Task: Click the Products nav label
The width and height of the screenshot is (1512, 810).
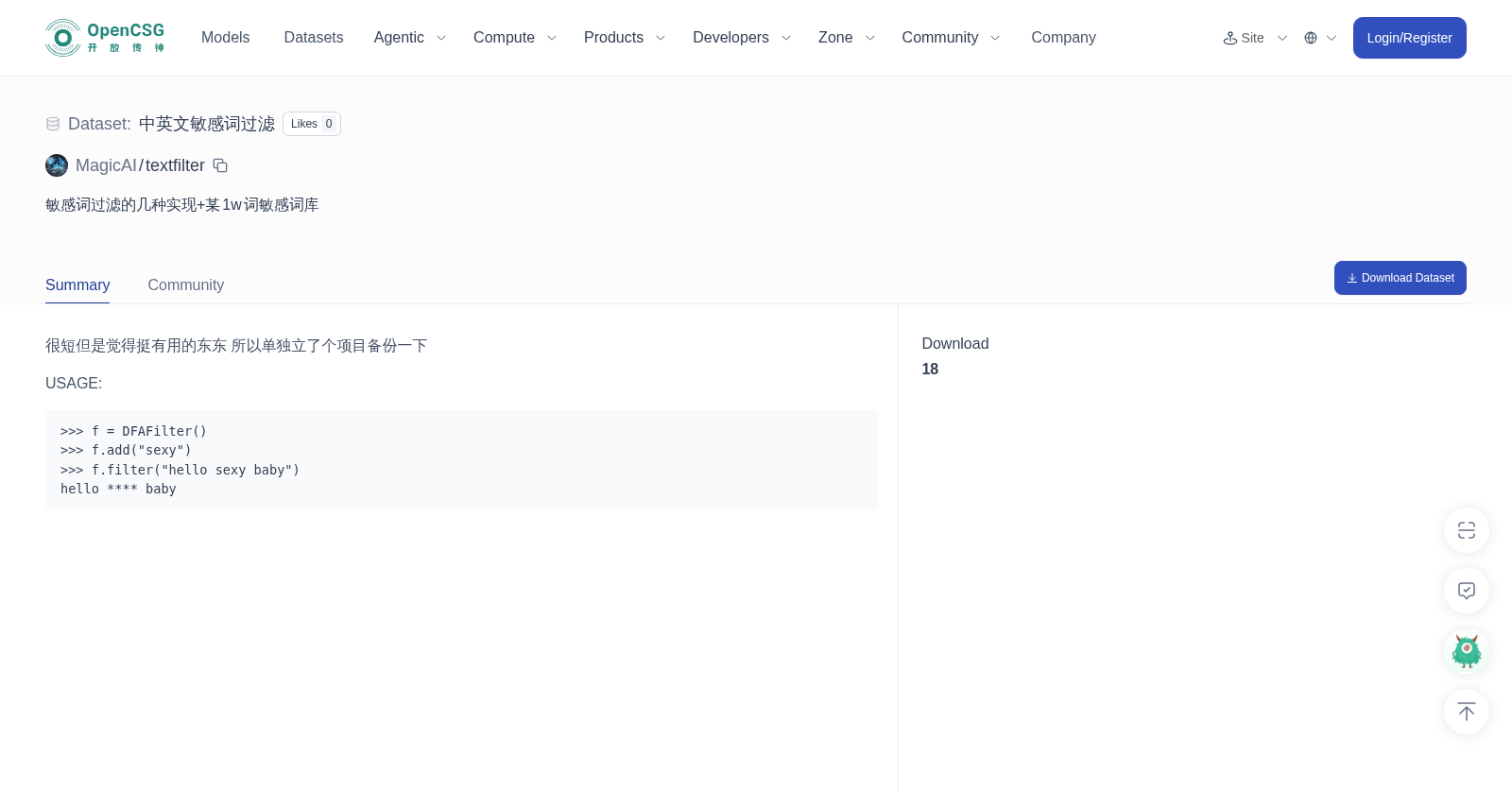Action: (x=613, y=38)
